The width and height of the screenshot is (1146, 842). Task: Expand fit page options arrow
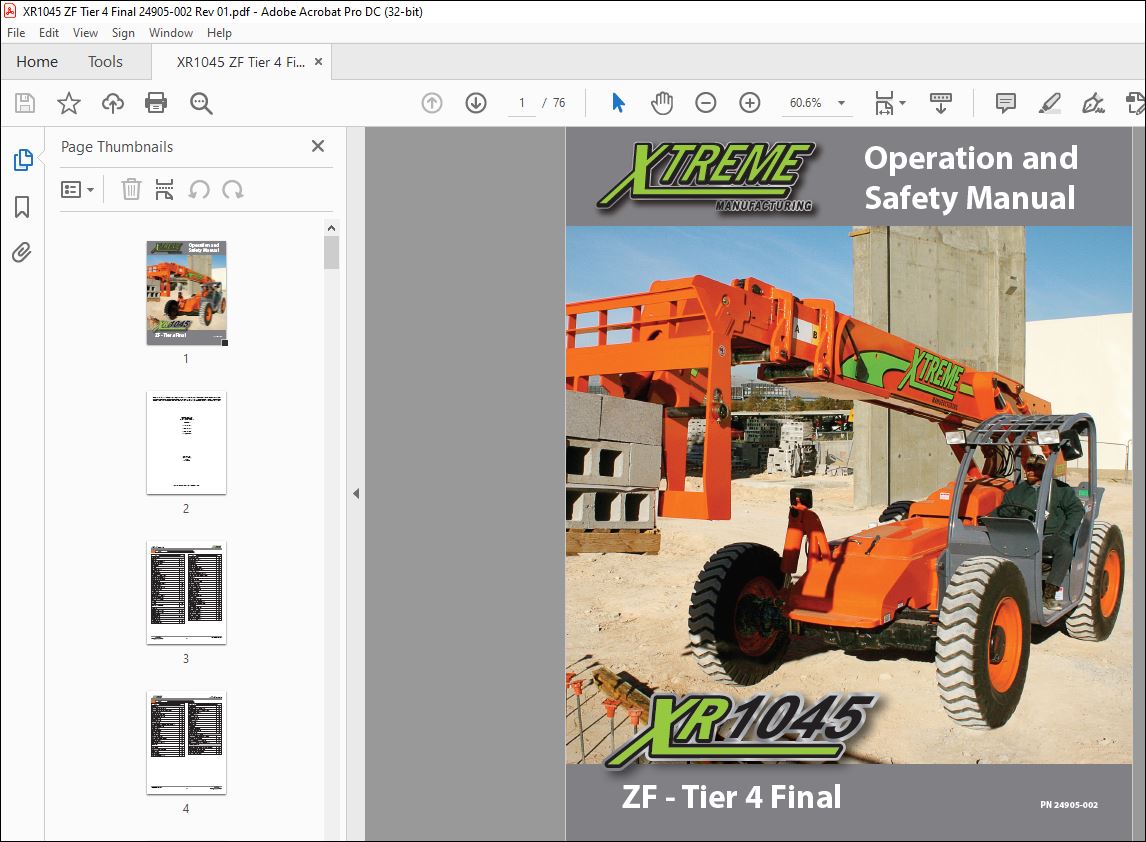(903, 103)
